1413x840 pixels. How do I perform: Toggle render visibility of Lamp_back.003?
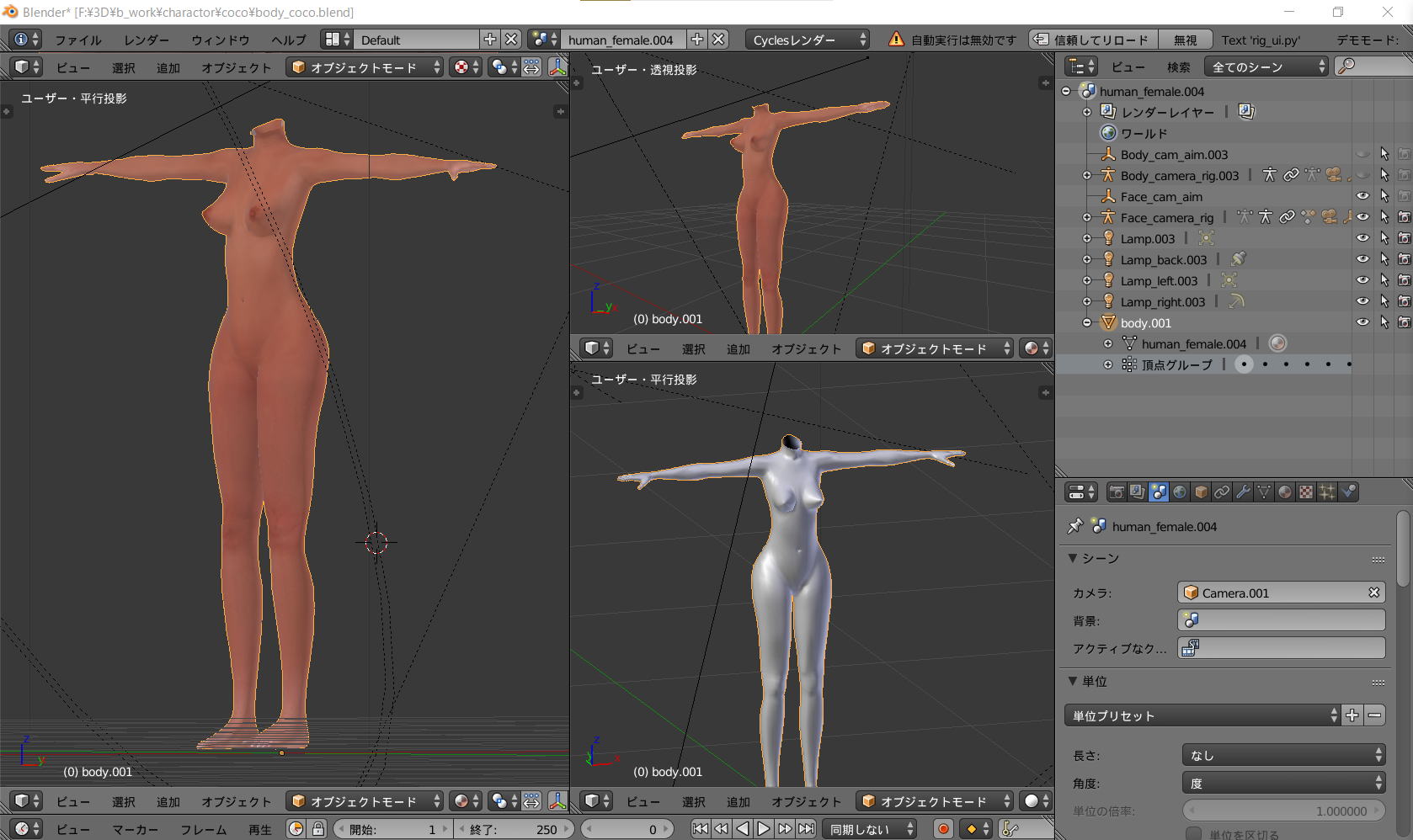pos(1404,259)
